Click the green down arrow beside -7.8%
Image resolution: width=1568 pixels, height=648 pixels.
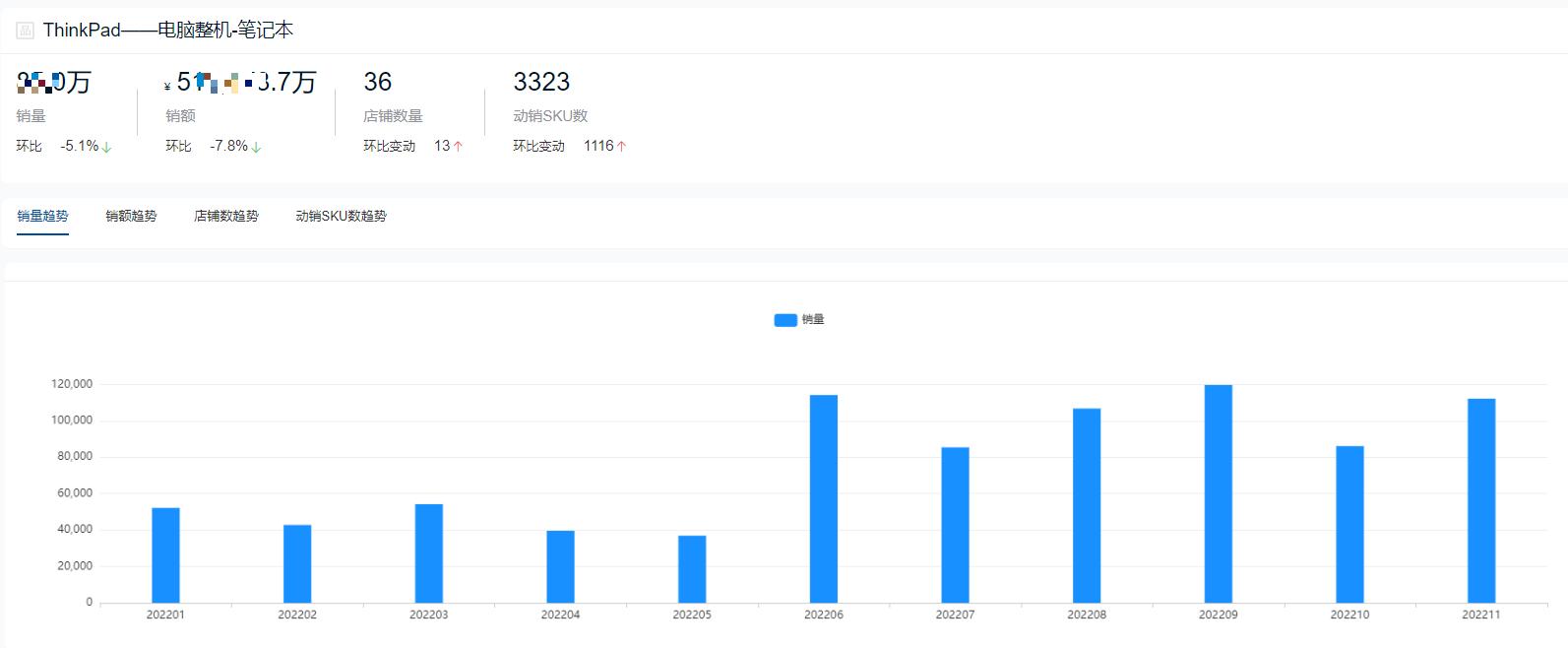256,147
